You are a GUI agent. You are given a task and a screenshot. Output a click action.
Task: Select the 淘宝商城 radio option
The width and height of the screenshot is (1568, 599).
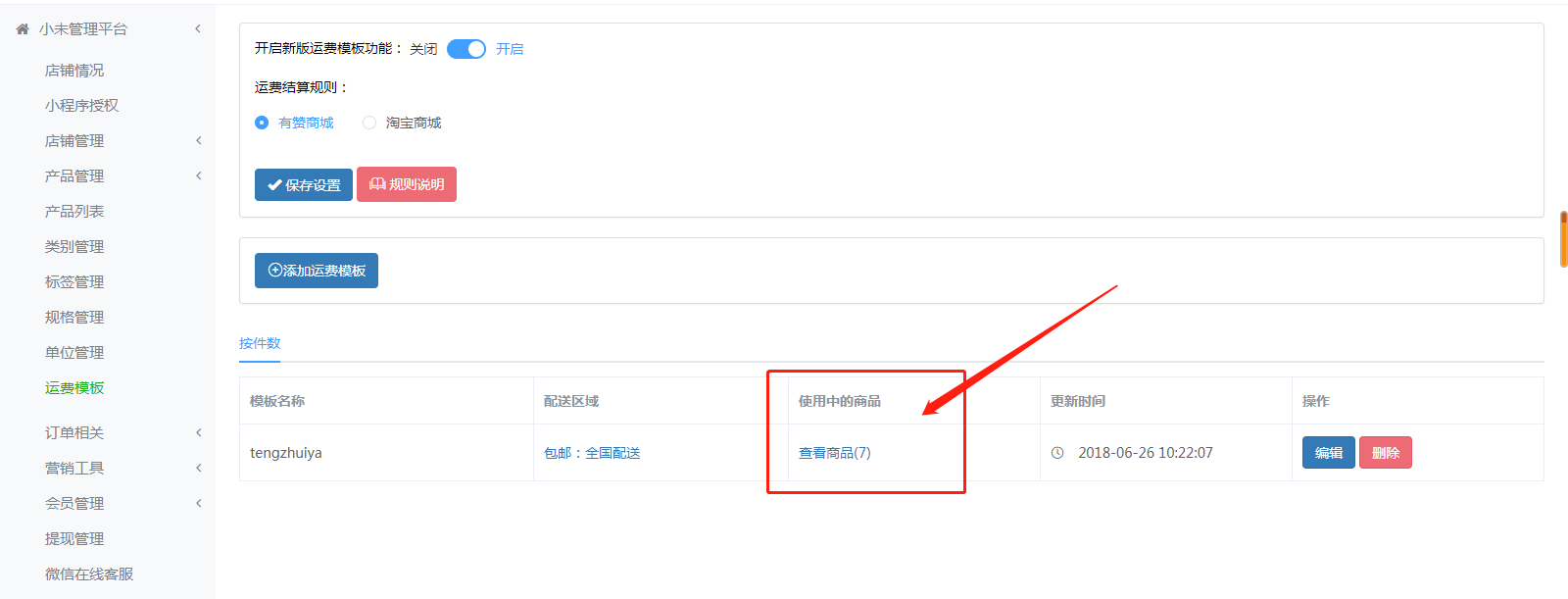click(x=369, y=123)
